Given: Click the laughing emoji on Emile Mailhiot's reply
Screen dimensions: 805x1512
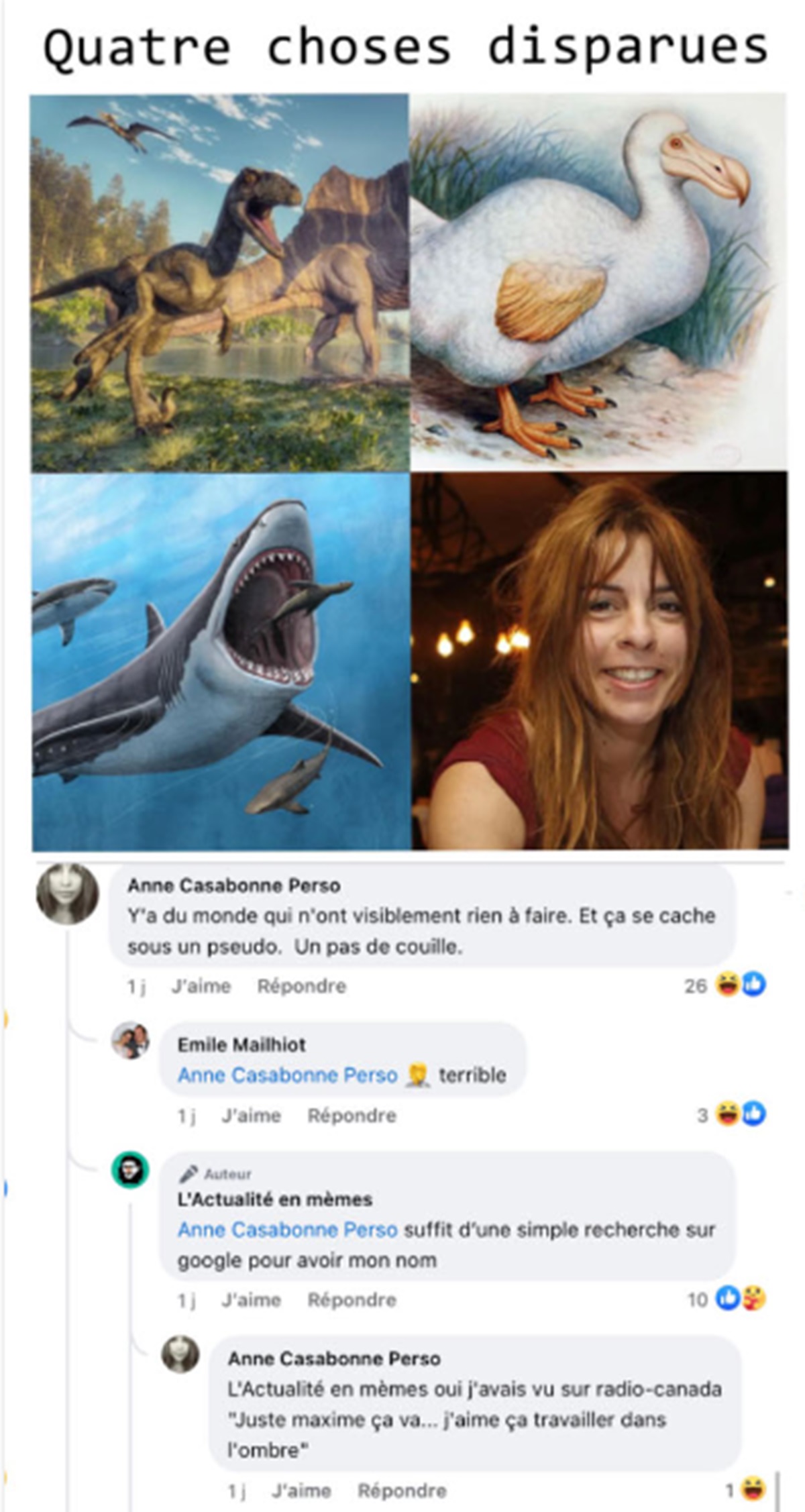Looking at the screenshot, I should coord(728,1114).
